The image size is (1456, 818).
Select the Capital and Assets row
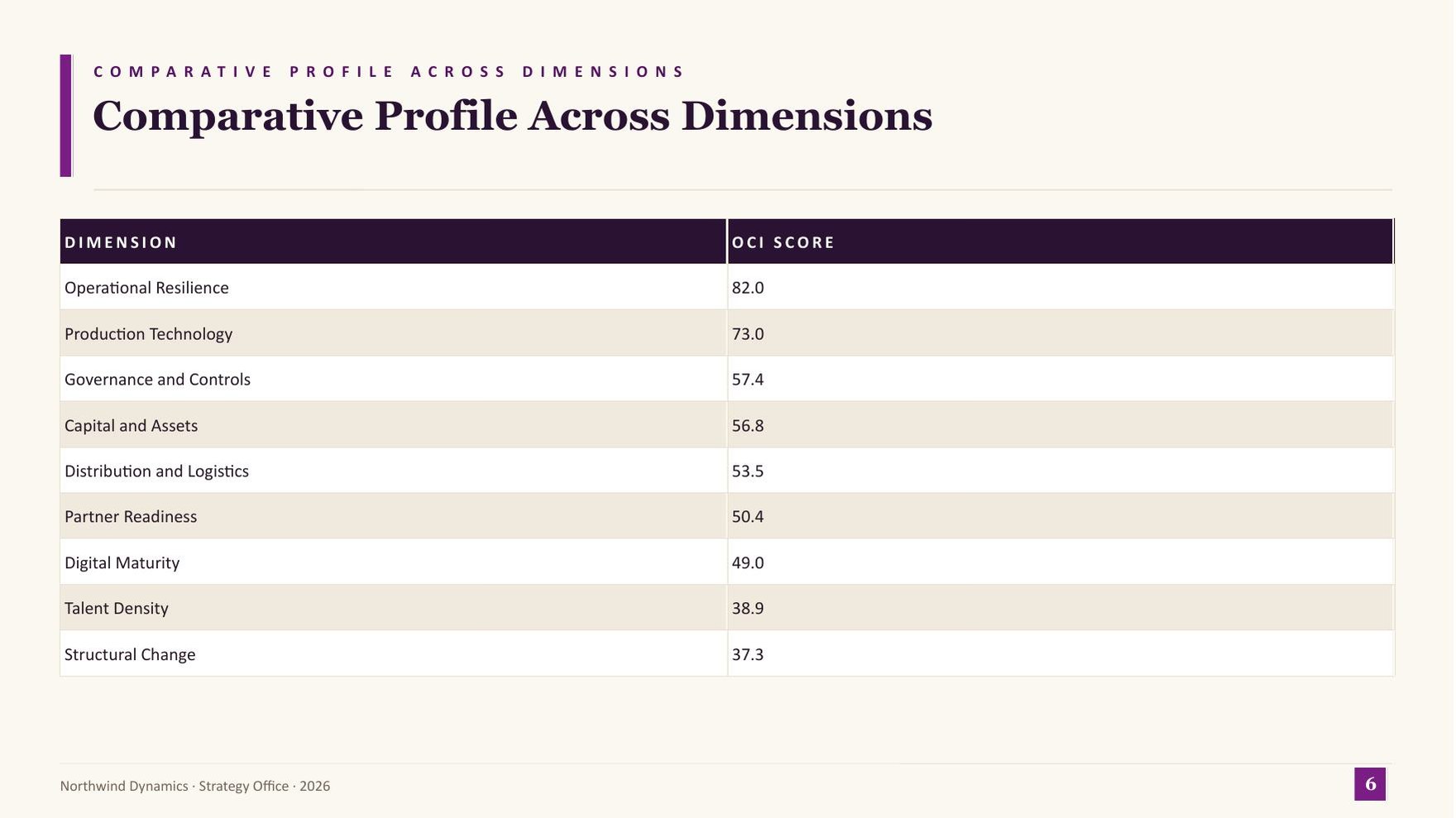pos(727,425)
